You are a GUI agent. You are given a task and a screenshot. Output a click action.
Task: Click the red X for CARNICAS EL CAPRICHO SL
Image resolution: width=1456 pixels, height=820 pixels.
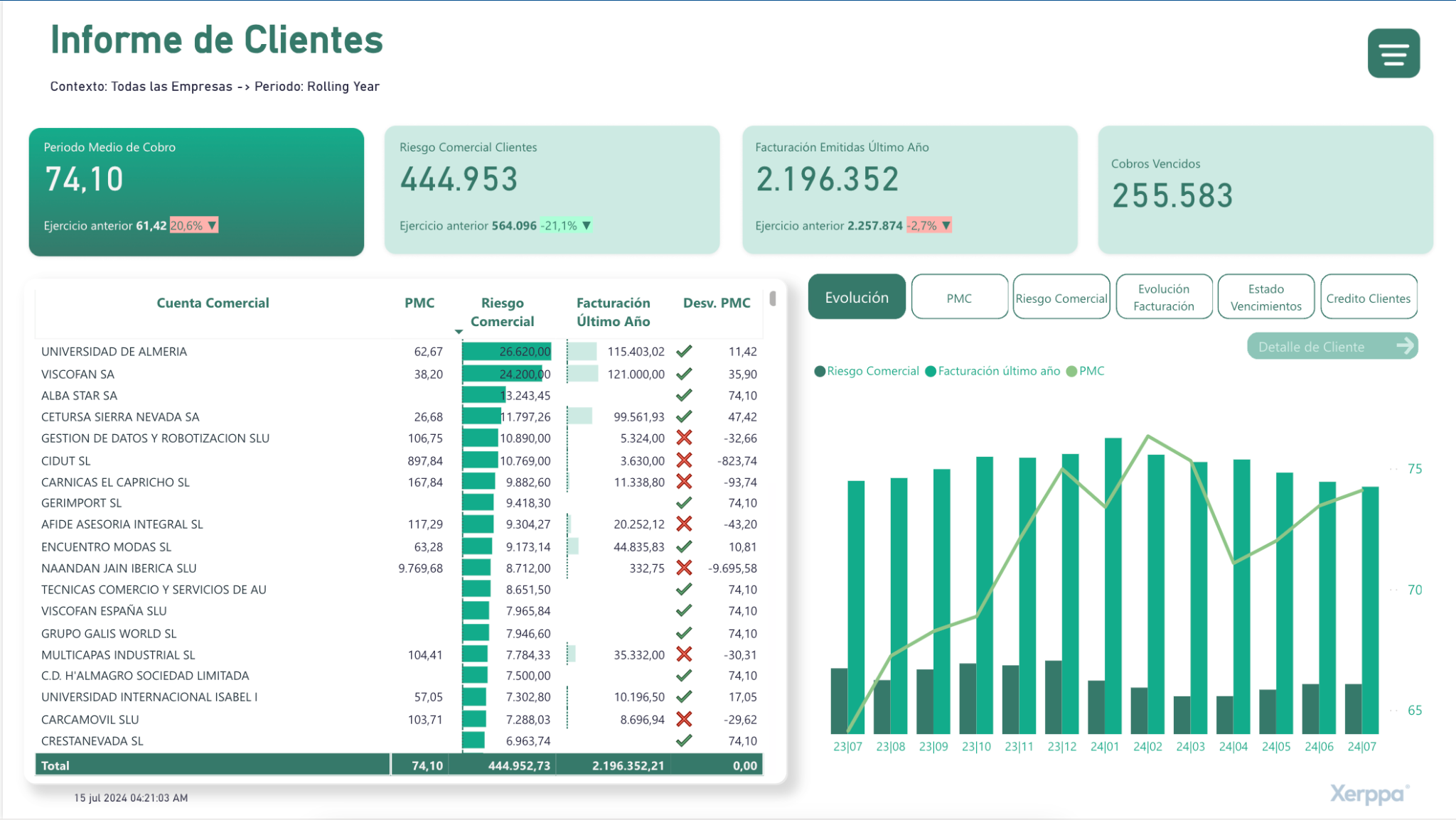coord(684,482)
